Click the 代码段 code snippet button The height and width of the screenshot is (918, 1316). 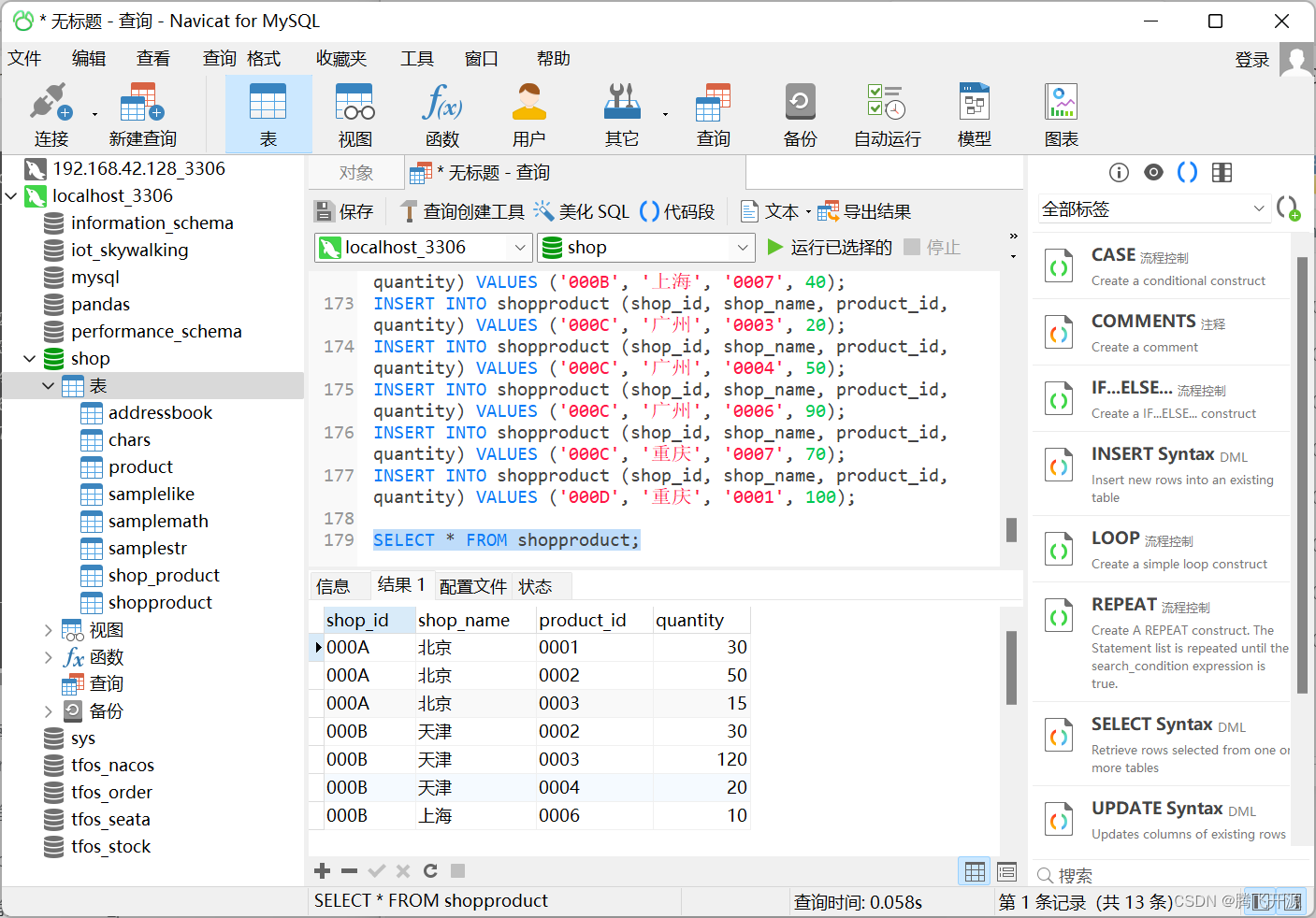click(x=677, y=211)
